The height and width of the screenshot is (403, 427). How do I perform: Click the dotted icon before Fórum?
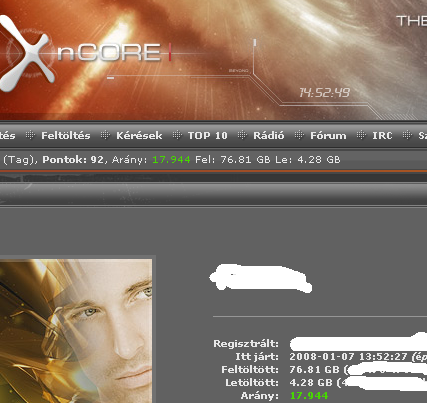pyautogui.click(x=299, y=135)
